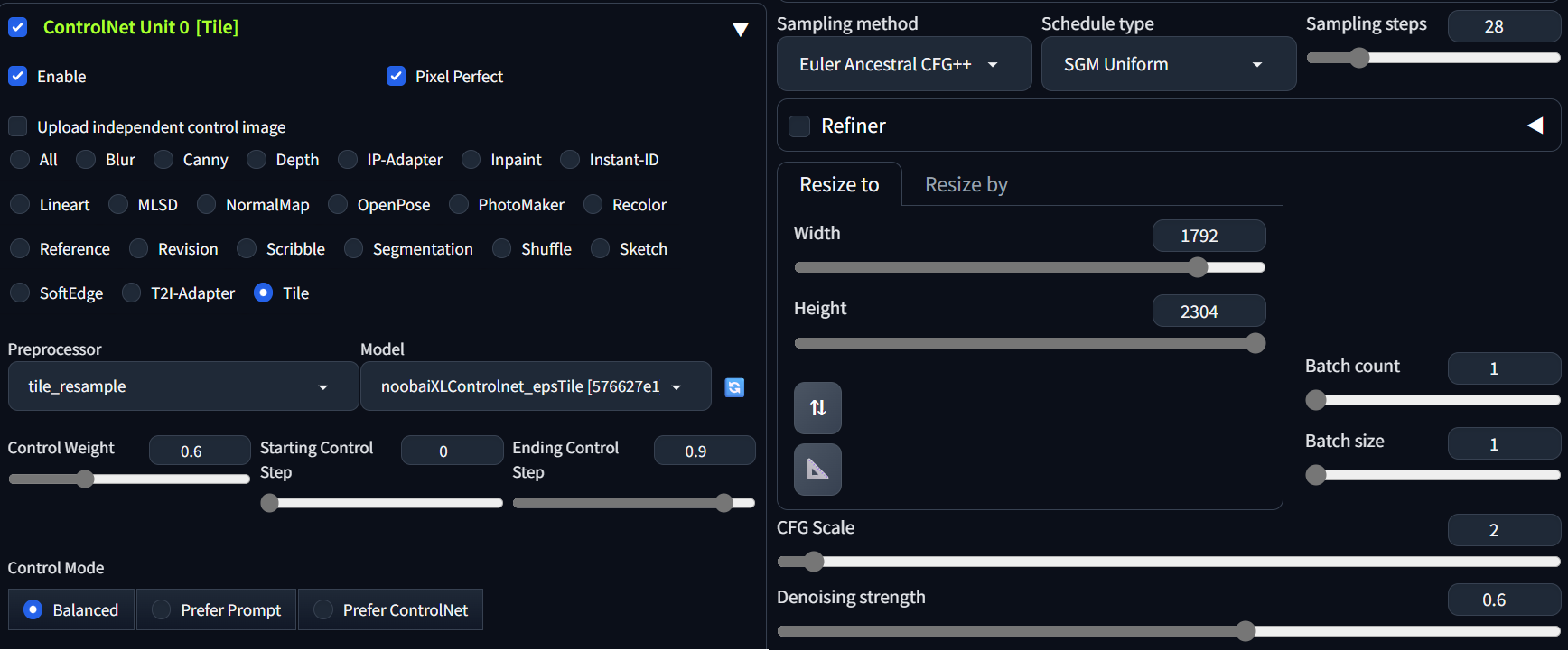Screen dimensions: 1568x651
Task: Expand the Refiner section arrow
Action: (x=1535, y=126)
